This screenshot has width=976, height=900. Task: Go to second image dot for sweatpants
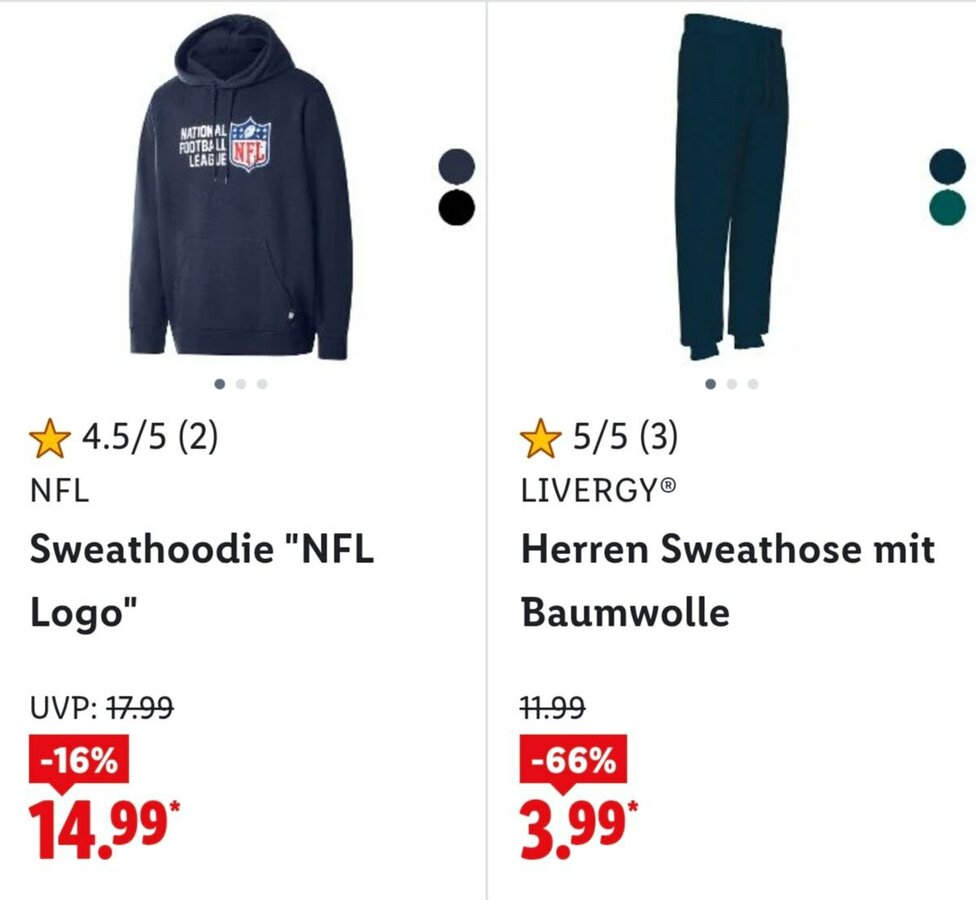732,383
